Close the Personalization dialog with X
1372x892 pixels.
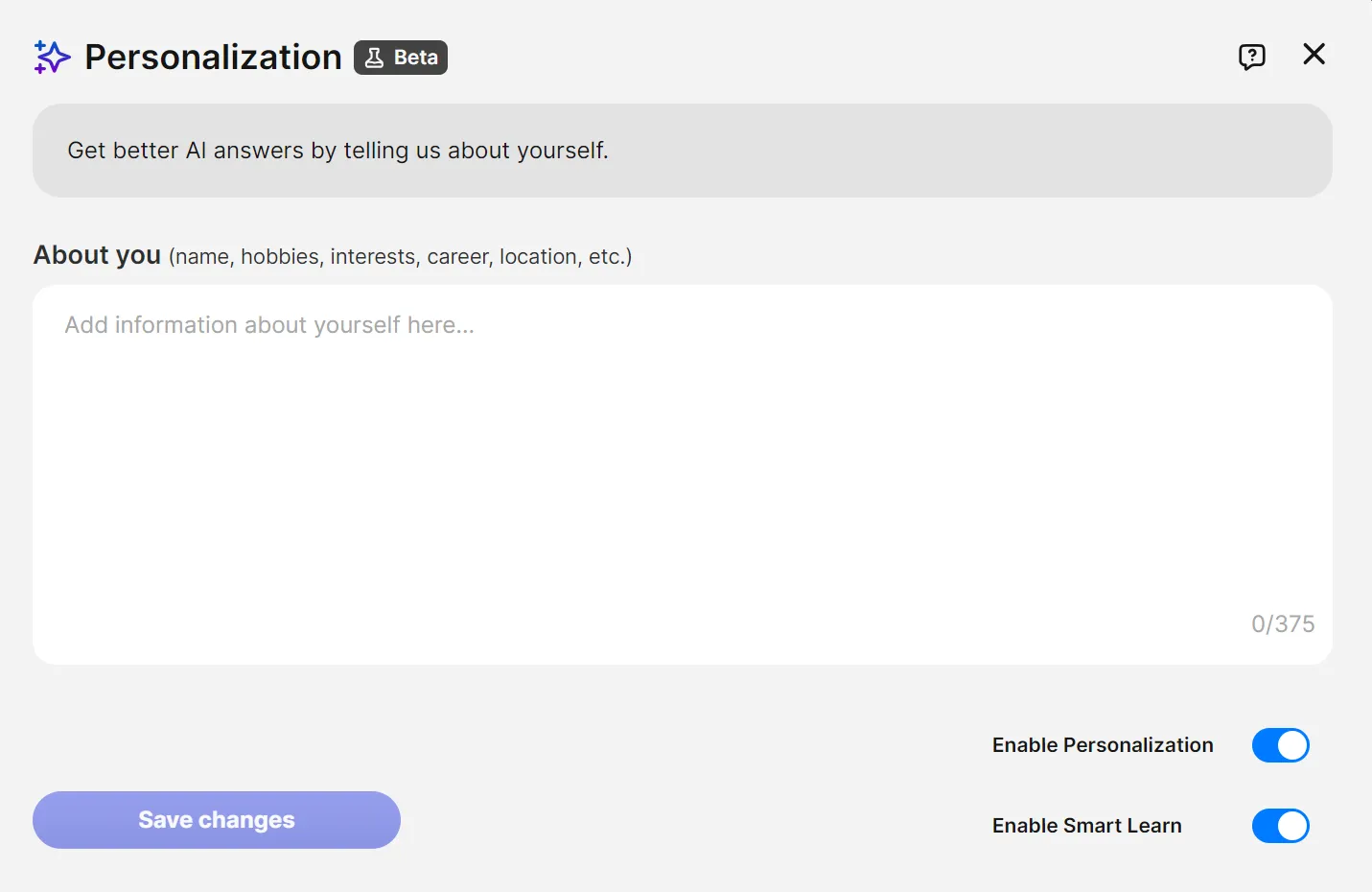pyautogui.click(x=1314, y=54)
